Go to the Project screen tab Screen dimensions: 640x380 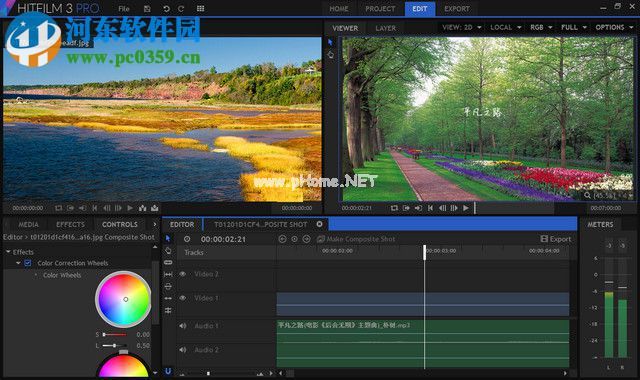380,9
